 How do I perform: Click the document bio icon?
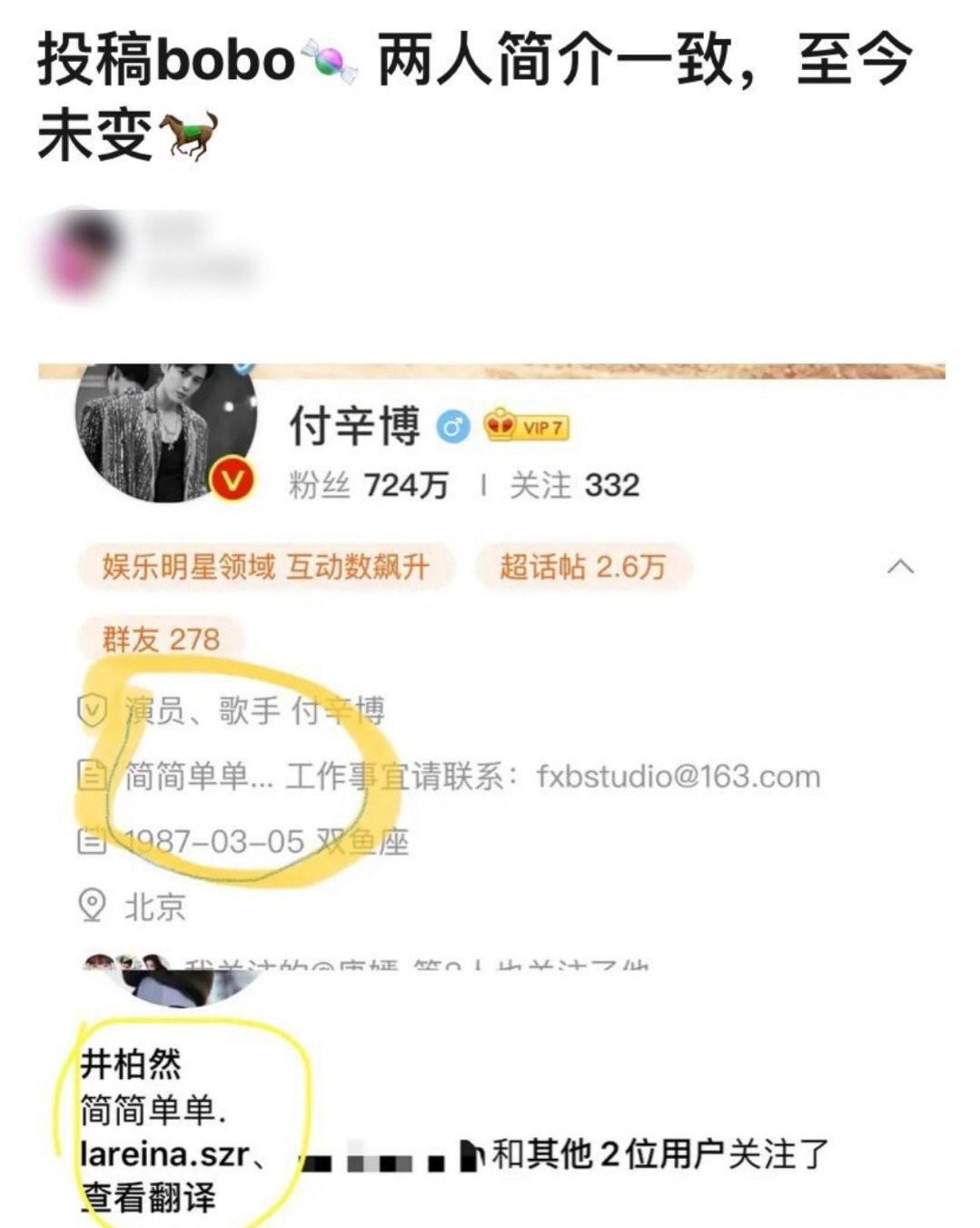(x=92, y=776)
